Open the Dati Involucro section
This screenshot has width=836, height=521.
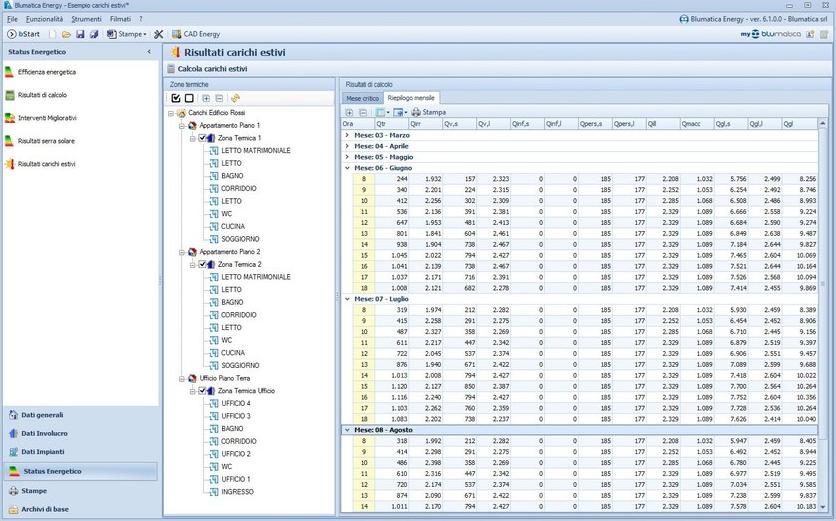pos(45,433)
